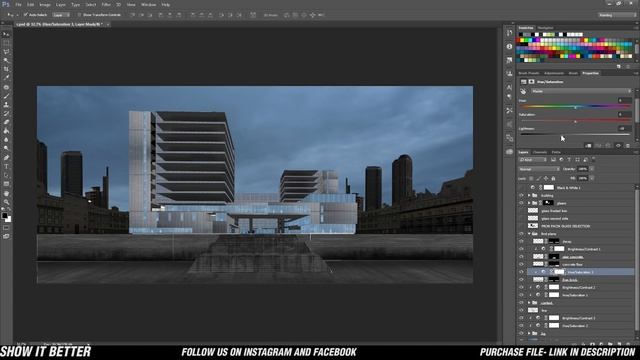Viewport: 640px width, 360px height.
Task: Open the Image menu
Action: tap(45, 4)
